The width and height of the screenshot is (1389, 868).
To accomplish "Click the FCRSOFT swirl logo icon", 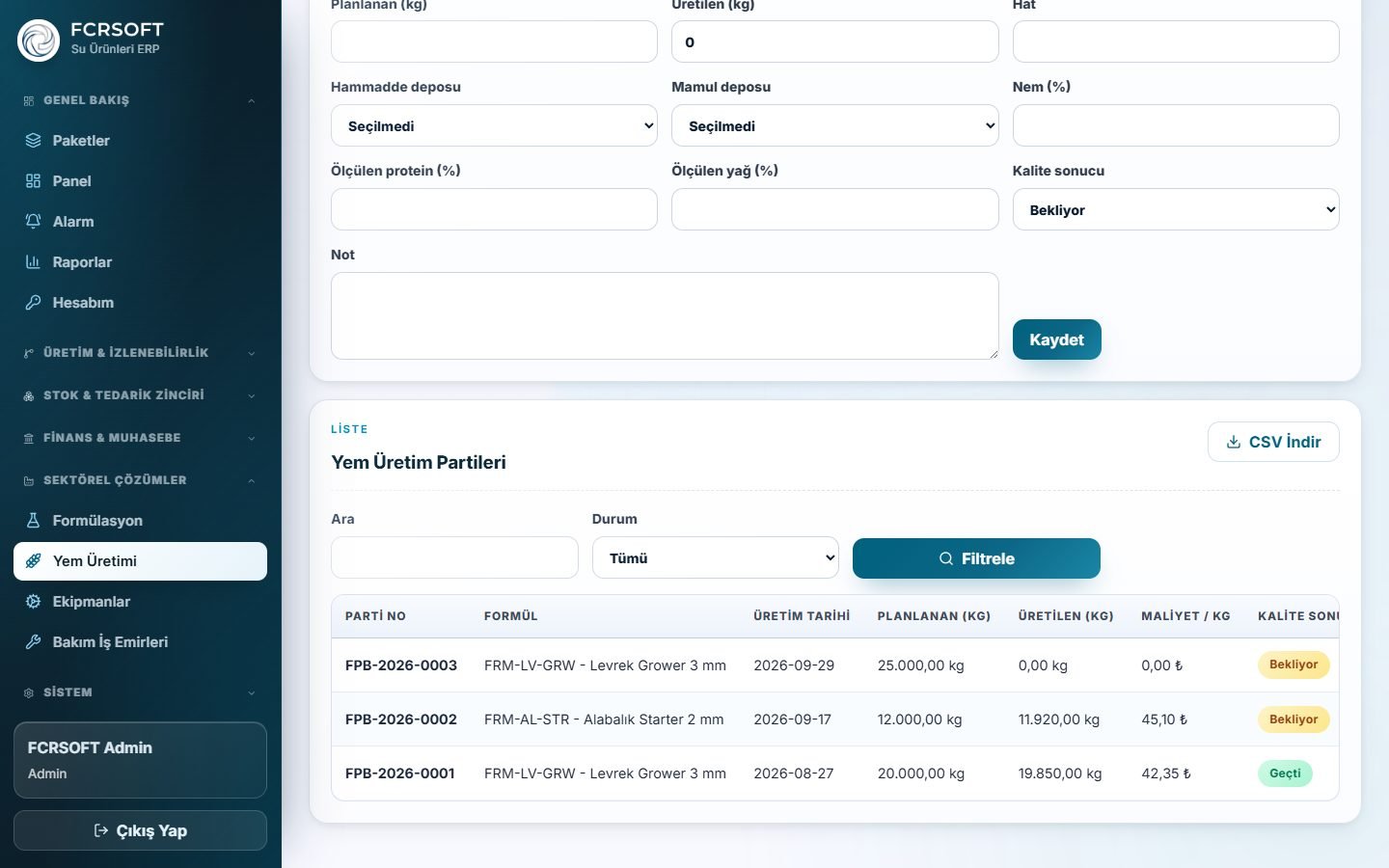I will click(39, 41).
